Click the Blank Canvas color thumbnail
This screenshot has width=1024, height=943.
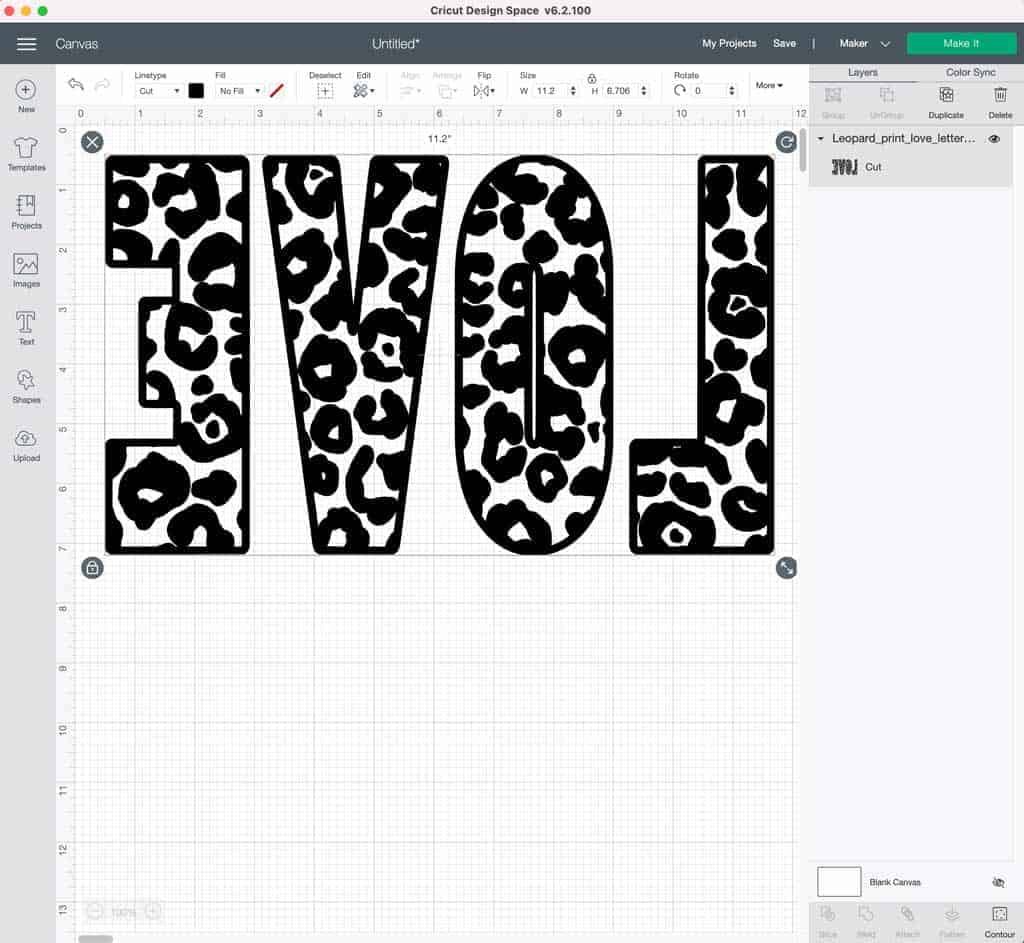pyautogui.click(x=839, y=882)
